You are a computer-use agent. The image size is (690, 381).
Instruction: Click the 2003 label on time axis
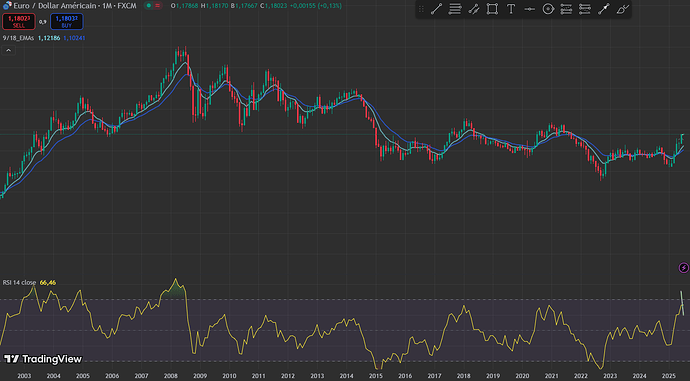point(24,376)
